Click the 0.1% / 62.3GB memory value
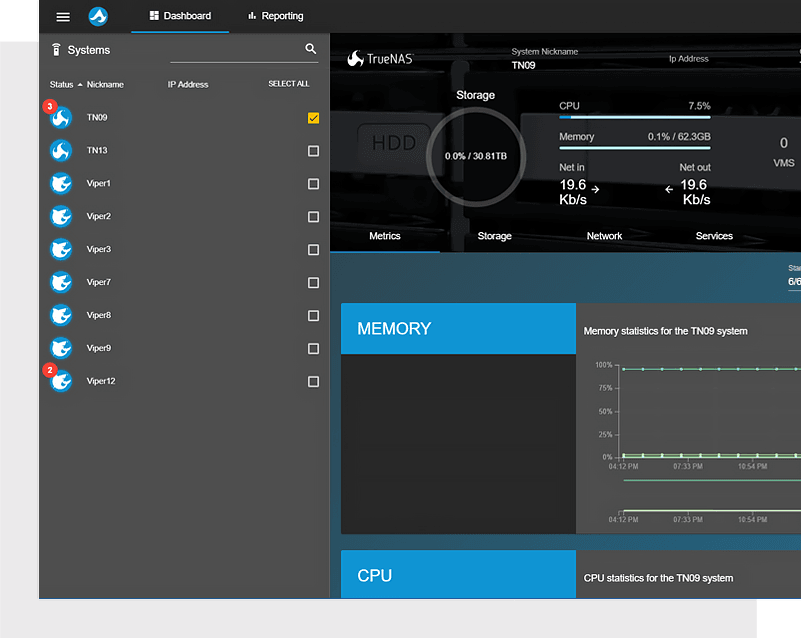Viewport: 801px width, 638px height. coord(679,137)
